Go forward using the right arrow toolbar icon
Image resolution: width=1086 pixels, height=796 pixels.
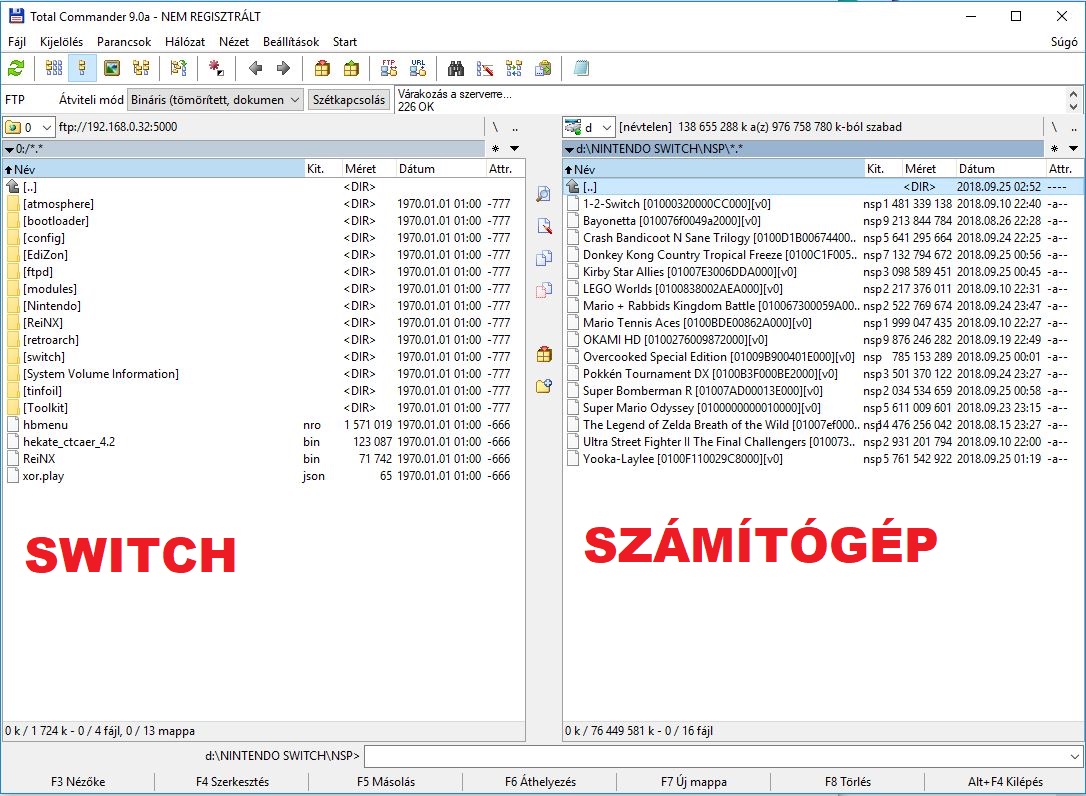point(283,68)
